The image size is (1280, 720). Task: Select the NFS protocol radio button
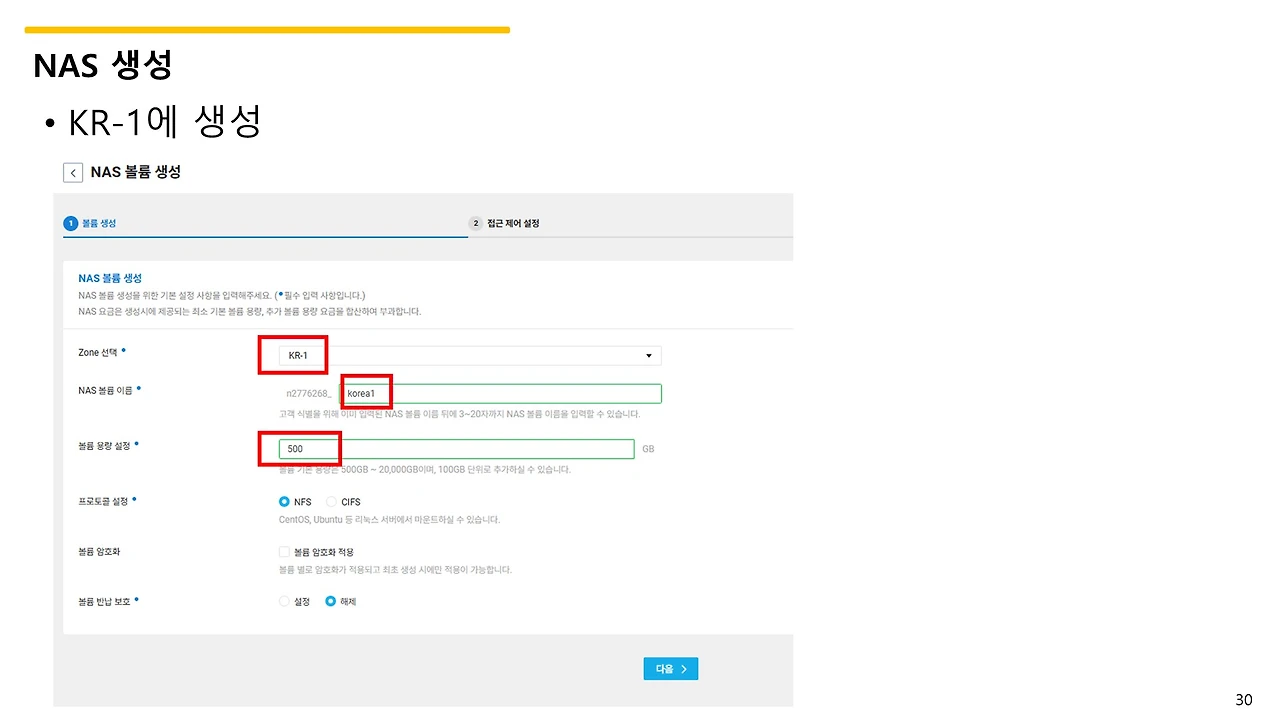284,502
